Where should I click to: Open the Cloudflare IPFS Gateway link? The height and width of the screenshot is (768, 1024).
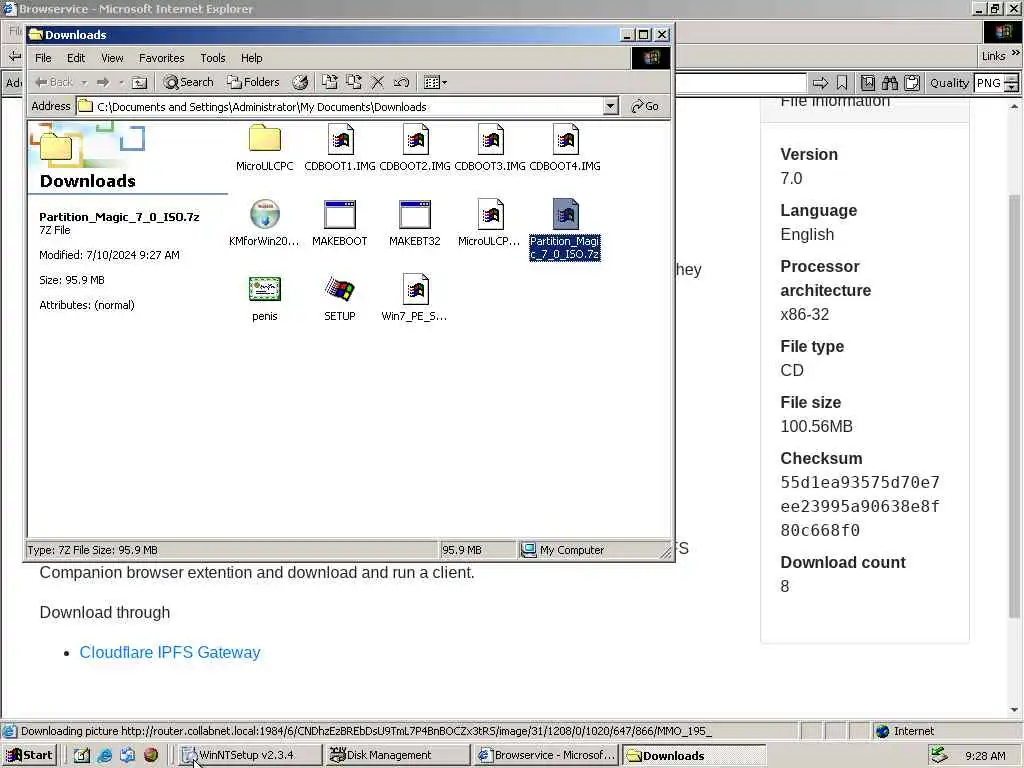(x=170, y=652)
